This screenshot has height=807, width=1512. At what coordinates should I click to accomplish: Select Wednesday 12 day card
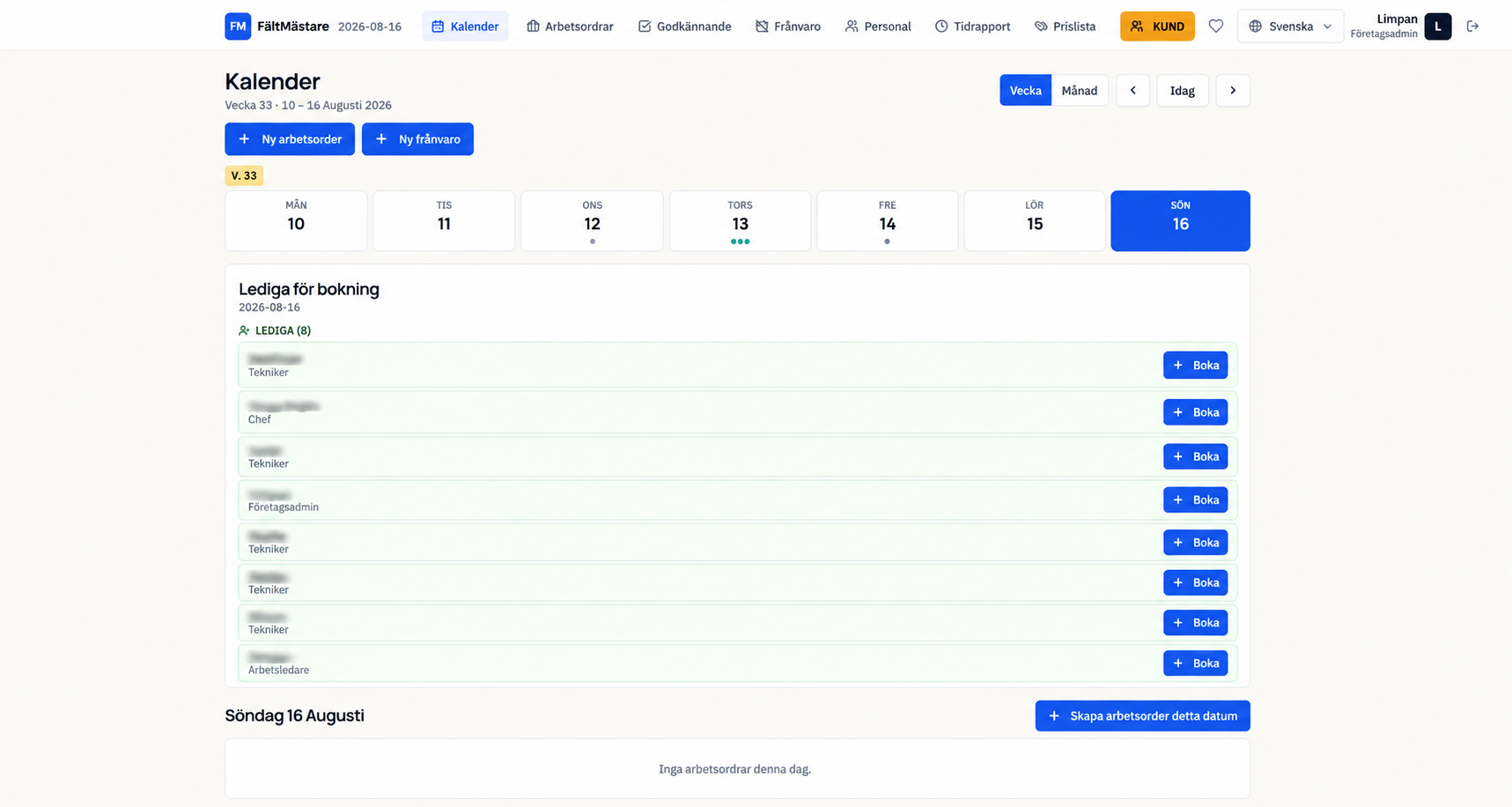point(592,221)
